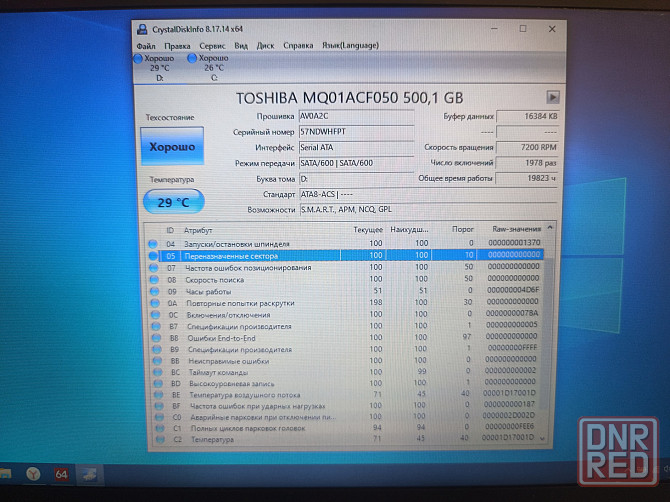Click status circle icon of row 04
670x502 pixels.
coord(153,244)
